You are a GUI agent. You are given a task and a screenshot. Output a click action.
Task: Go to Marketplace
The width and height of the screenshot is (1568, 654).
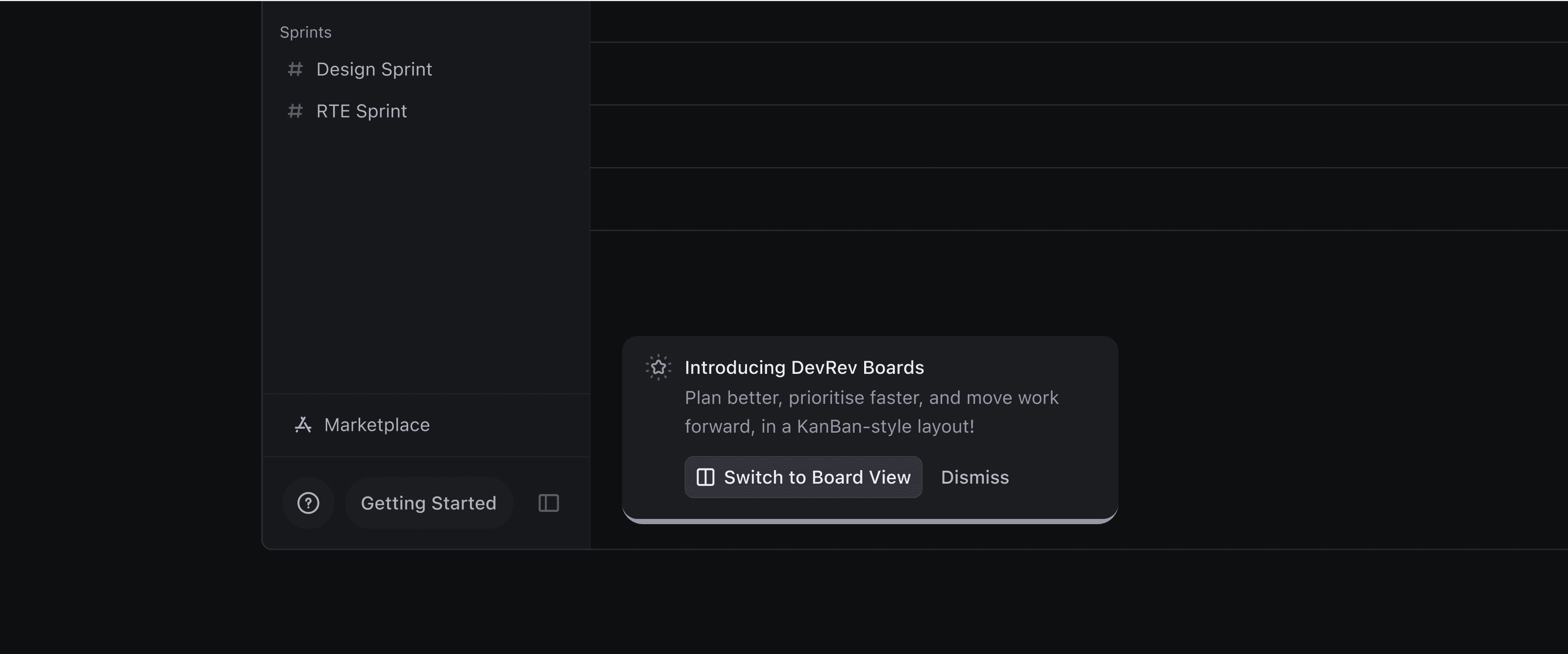pos(376,425)
